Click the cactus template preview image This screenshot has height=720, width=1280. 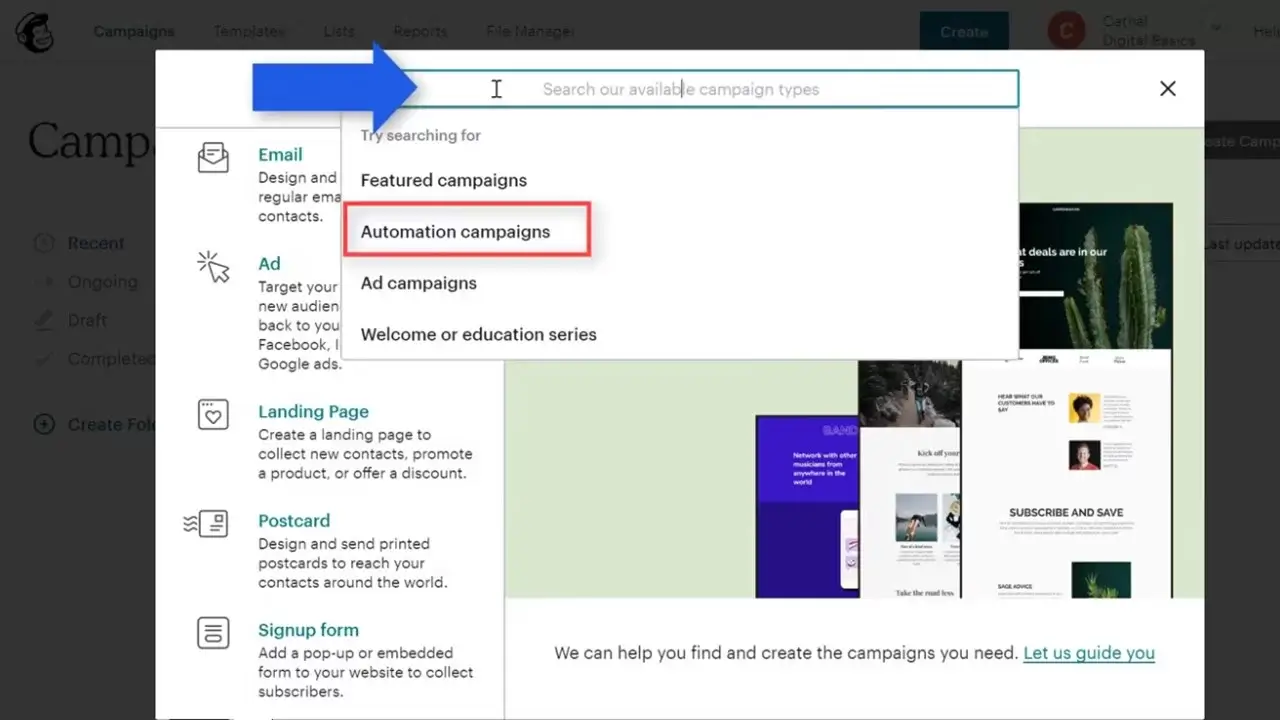(1097, 276)
